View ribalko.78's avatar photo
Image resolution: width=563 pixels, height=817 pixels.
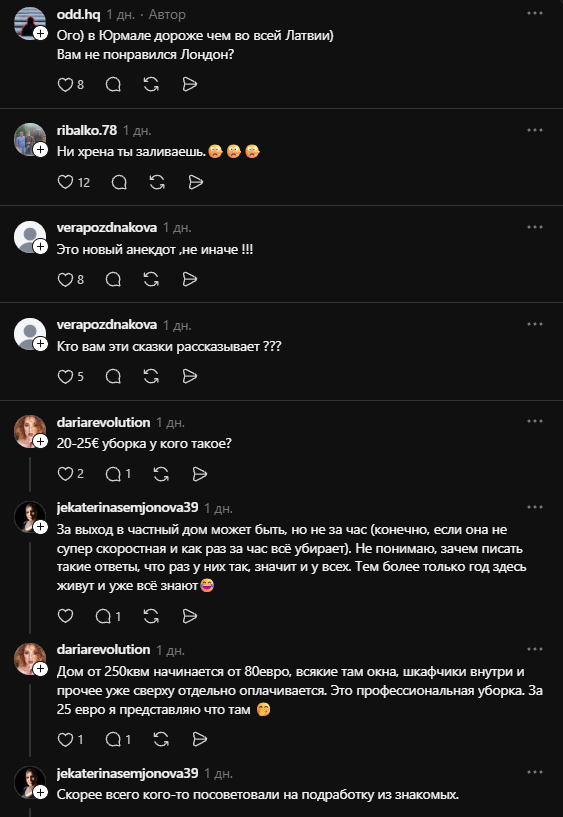29,139
